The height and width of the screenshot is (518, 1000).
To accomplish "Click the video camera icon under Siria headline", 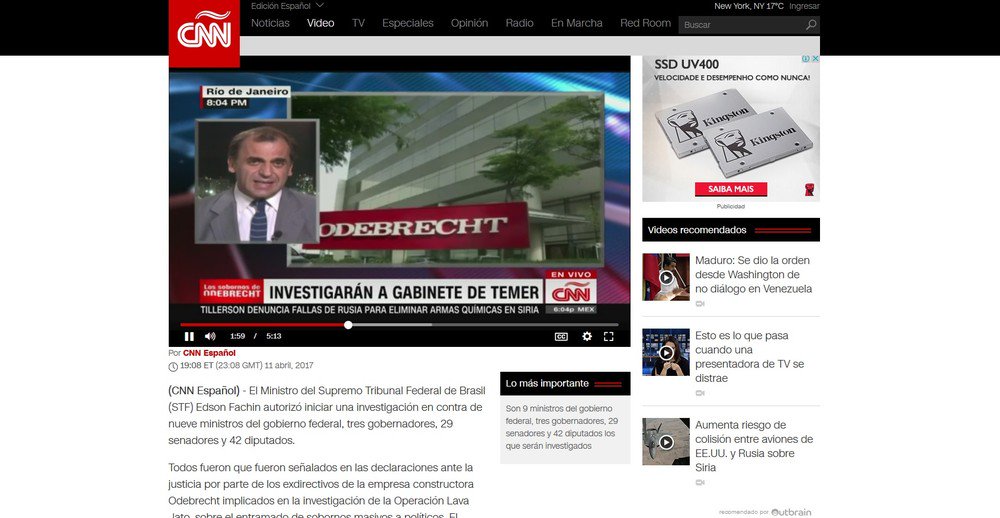I will click(700, 482).
